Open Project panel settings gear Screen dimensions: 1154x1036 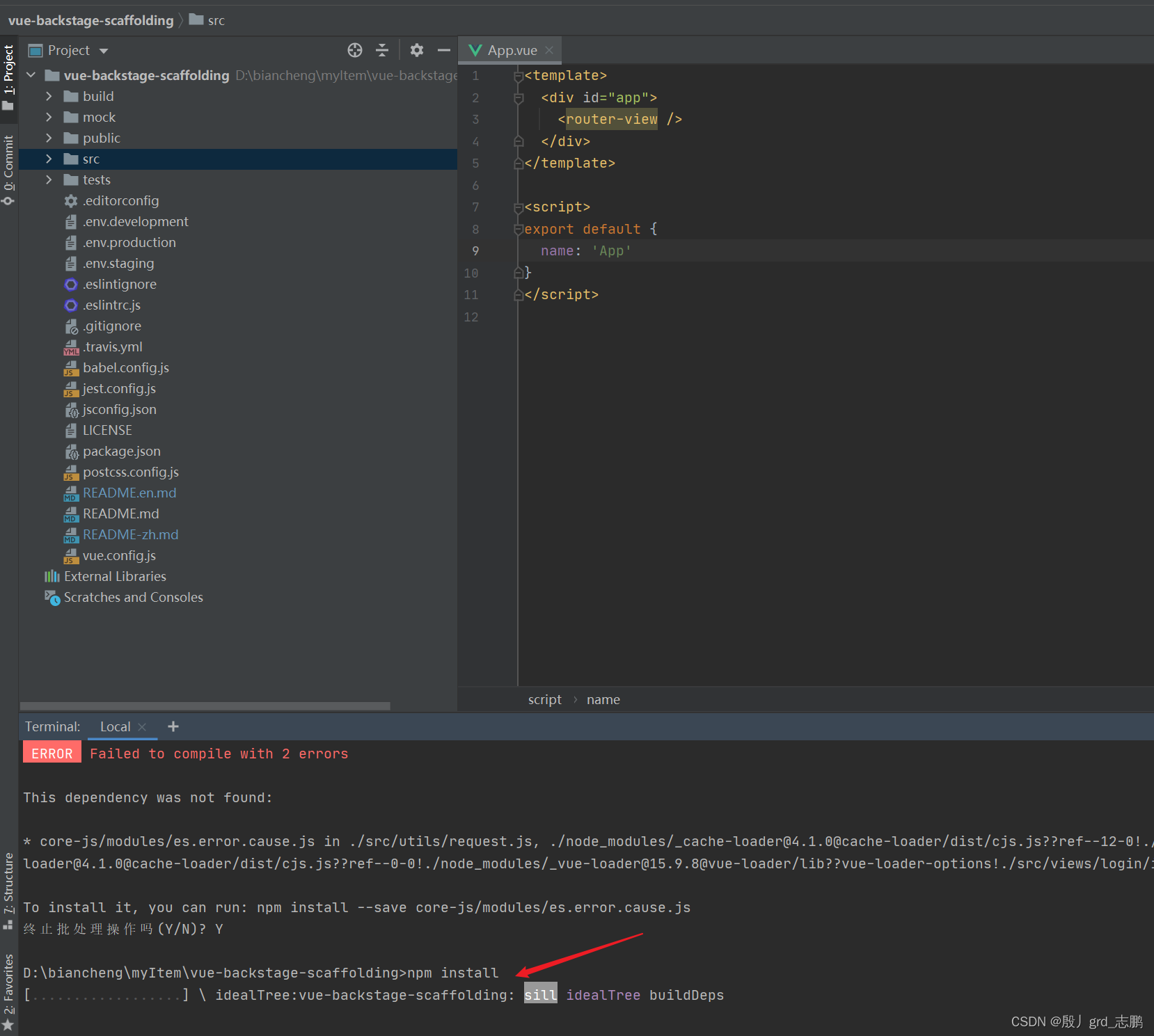point(417,50)
